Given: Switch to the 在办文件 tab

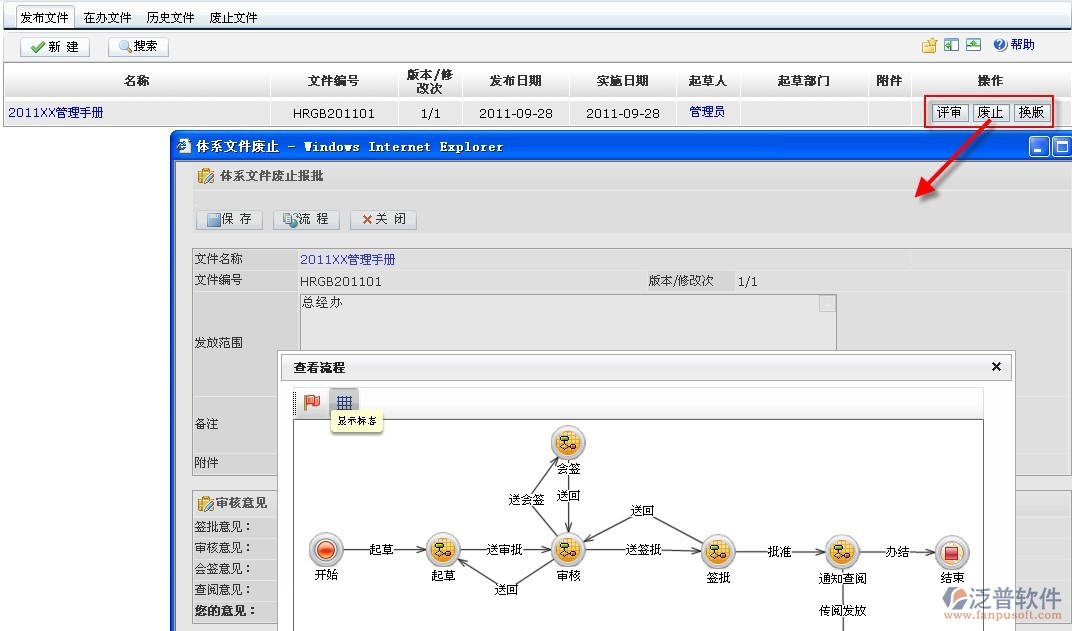Looking at the screenshot, I should click(107, 18).
